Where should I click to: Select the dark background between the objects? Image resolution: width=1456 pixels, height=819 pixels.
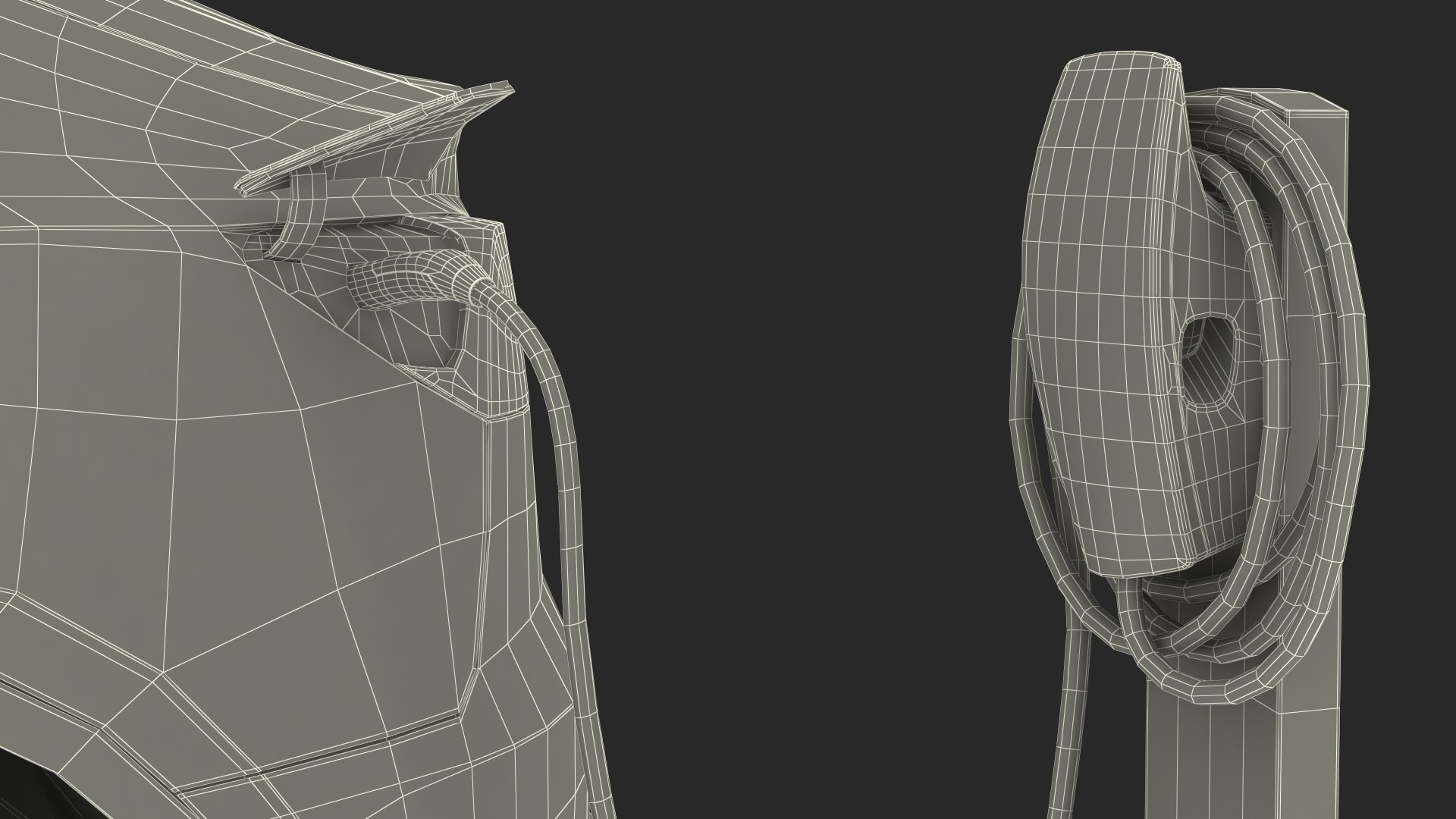click(796, 379)
